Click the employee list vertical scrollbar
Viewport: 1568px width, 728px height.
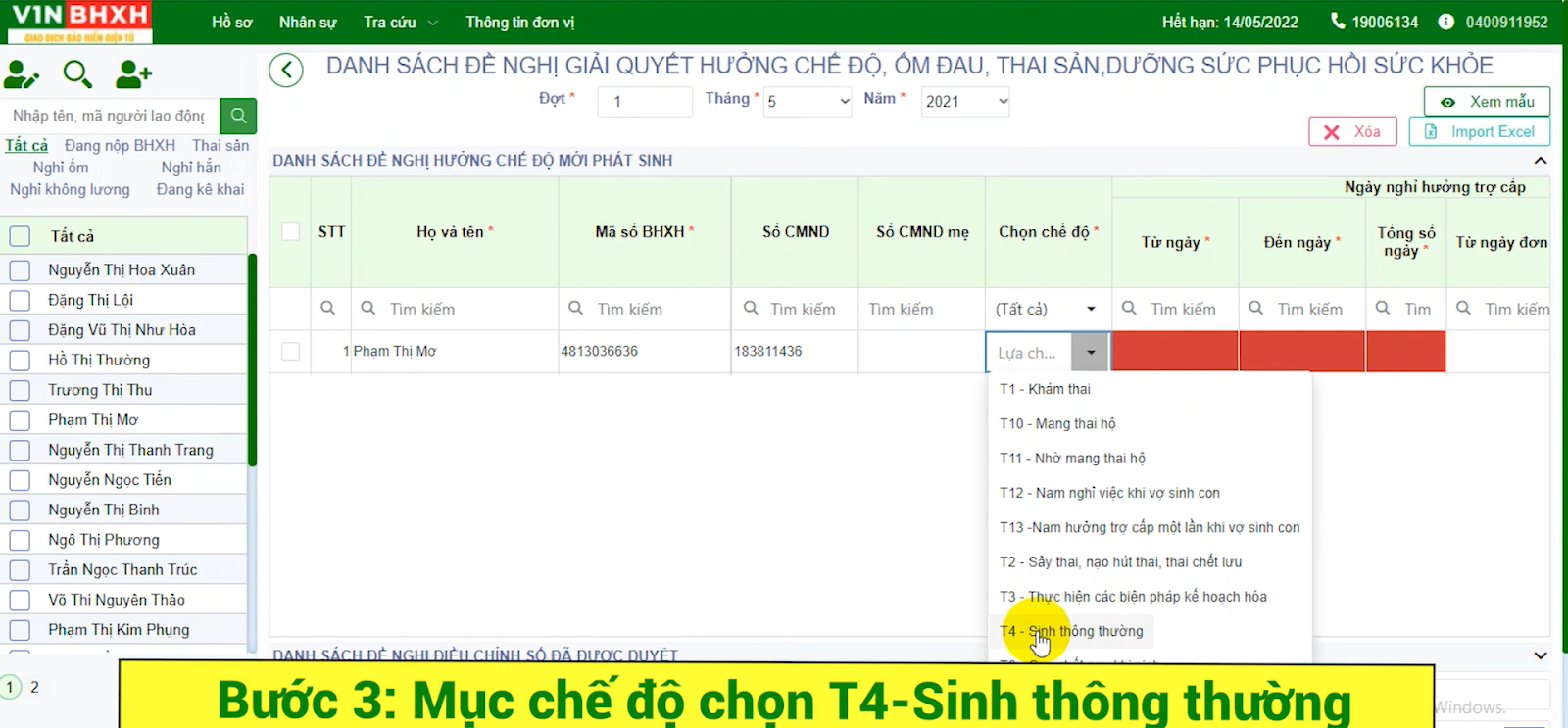click(x=252, y=360)
